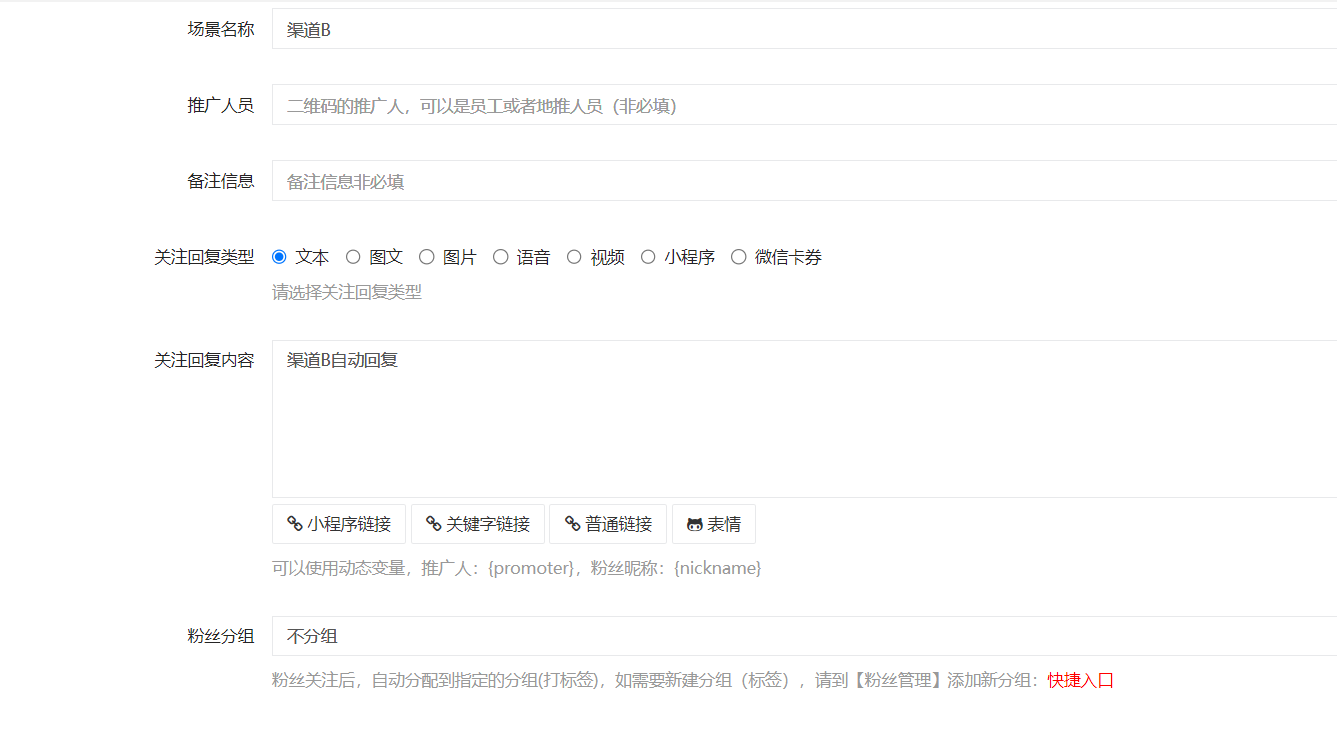The height and width of the screenshot is (730, 1337).
Task: Select the 微信卡券 reply type option
Action: pos(738,256)
